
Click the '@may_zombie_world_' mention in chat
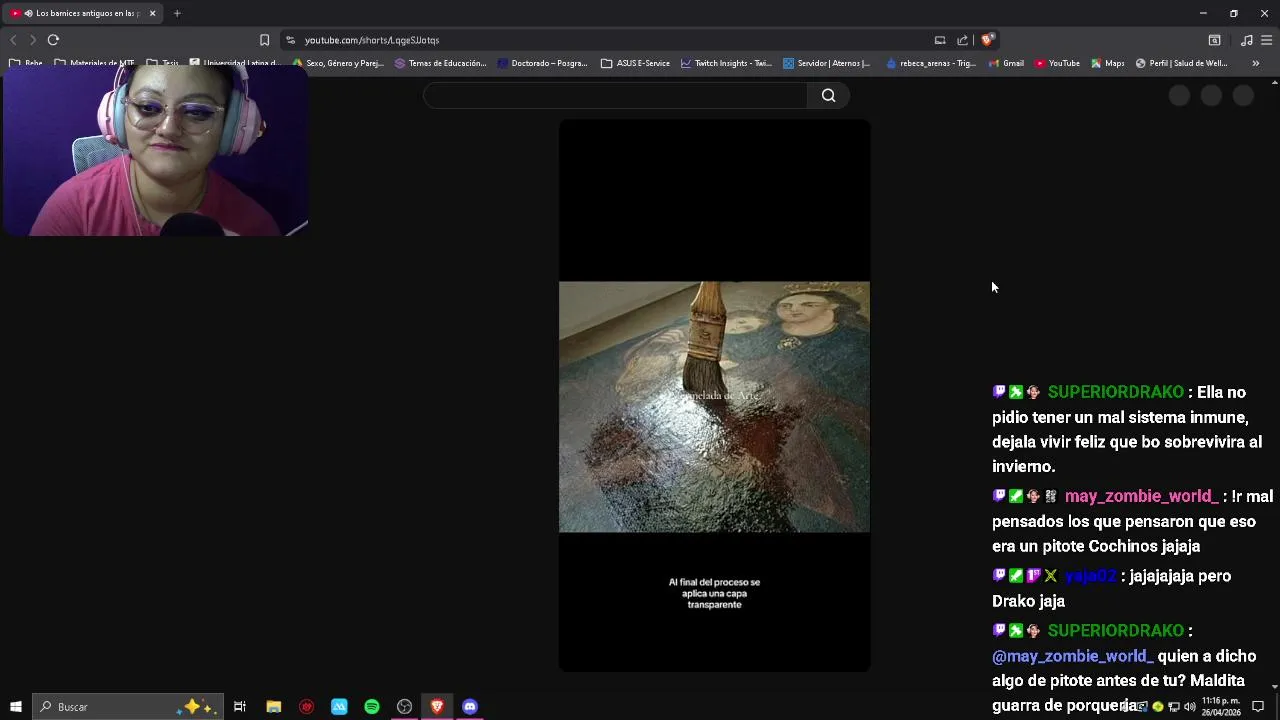click(1072, 656)
